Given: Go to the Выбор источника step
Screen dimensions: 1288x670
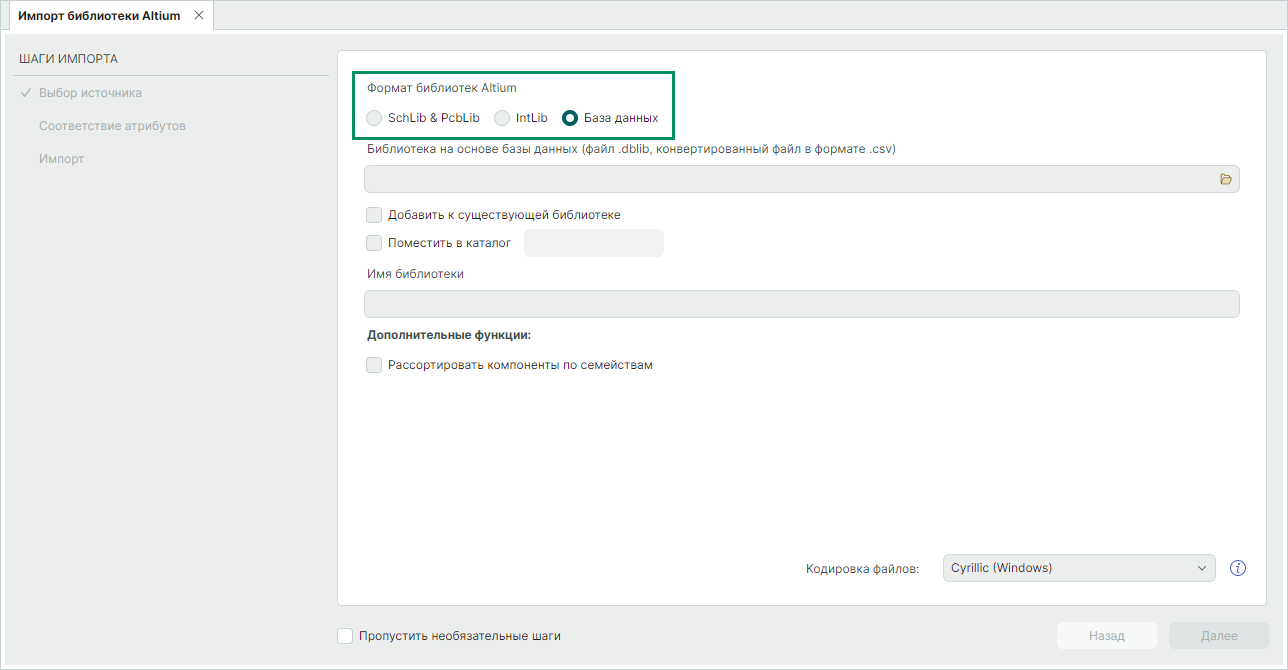Looking at the screenshot, I should point(90,93).
